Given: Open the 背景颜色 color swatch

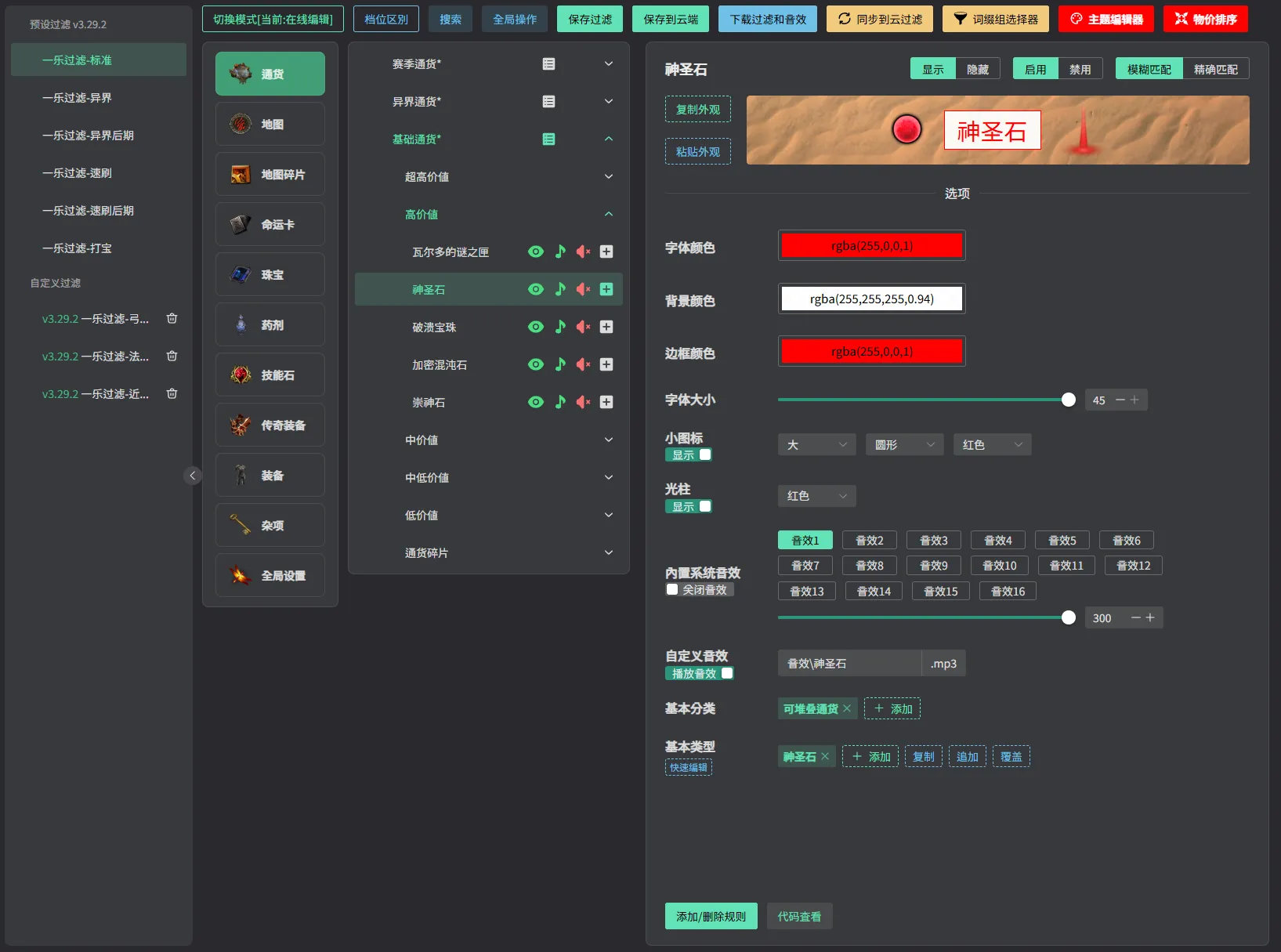Looking at the screenshot, I should point(871,299).
